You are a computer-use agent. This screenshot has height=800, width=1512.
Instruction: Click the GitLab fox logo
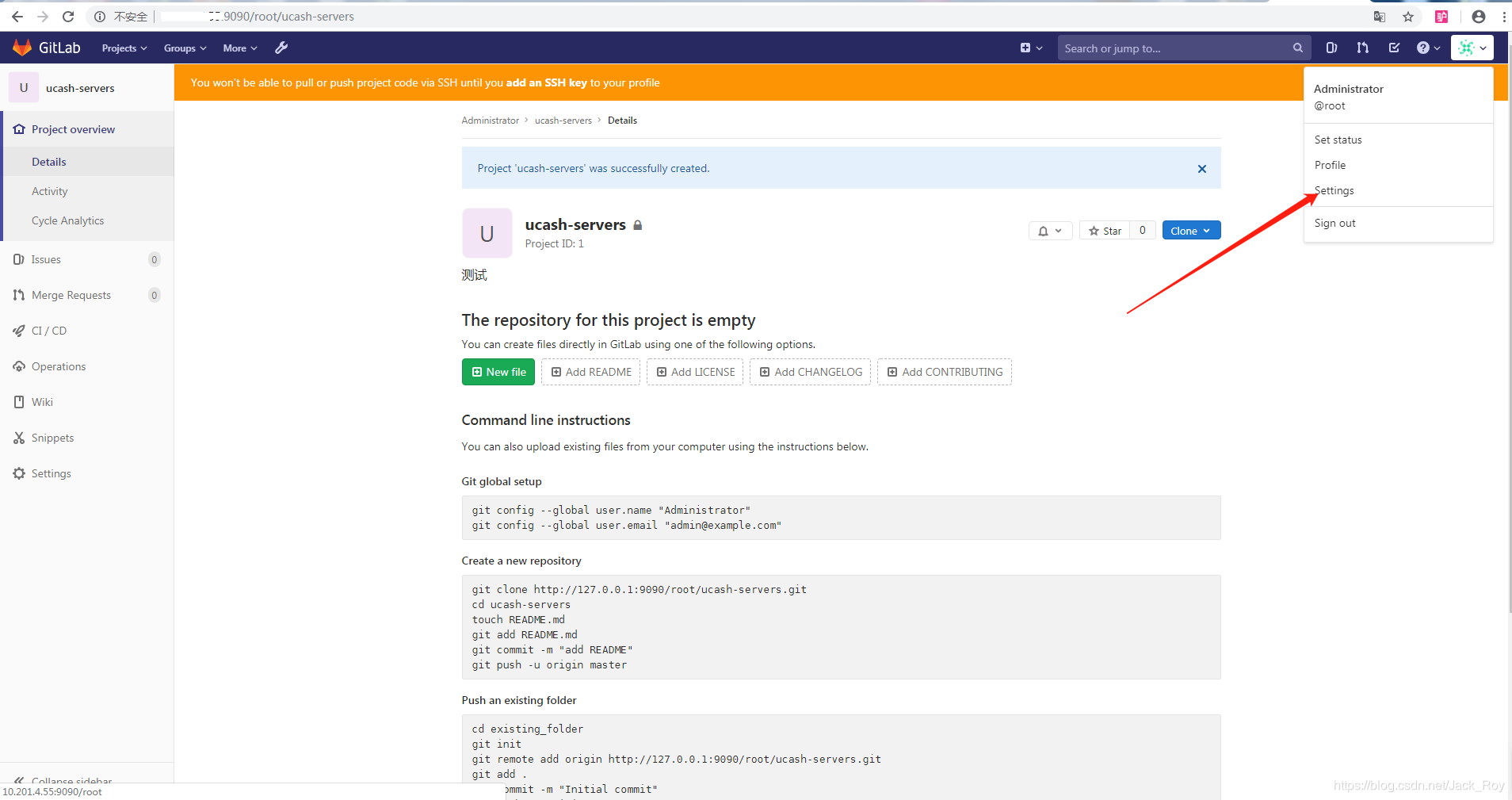pos(22,48)
